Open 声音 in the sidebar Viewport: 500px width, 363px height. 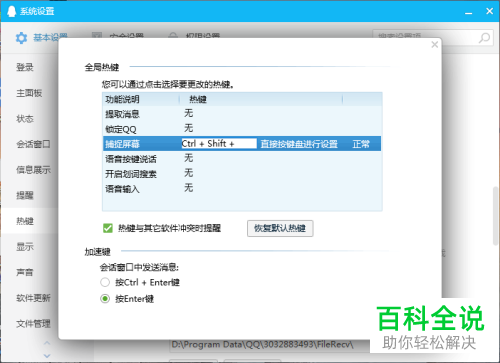click(25, 272)
